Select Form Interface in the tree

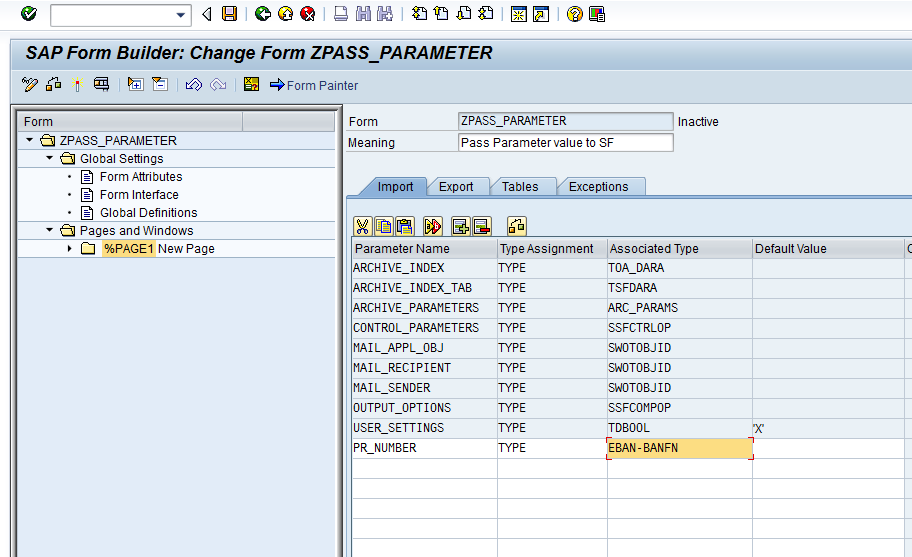point(139,195)
